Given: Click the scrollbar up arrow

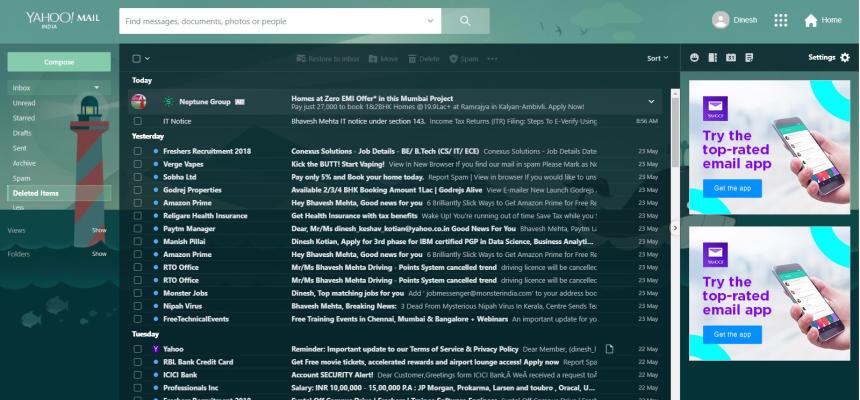Looking at the screenshot, I should [675, 92].
